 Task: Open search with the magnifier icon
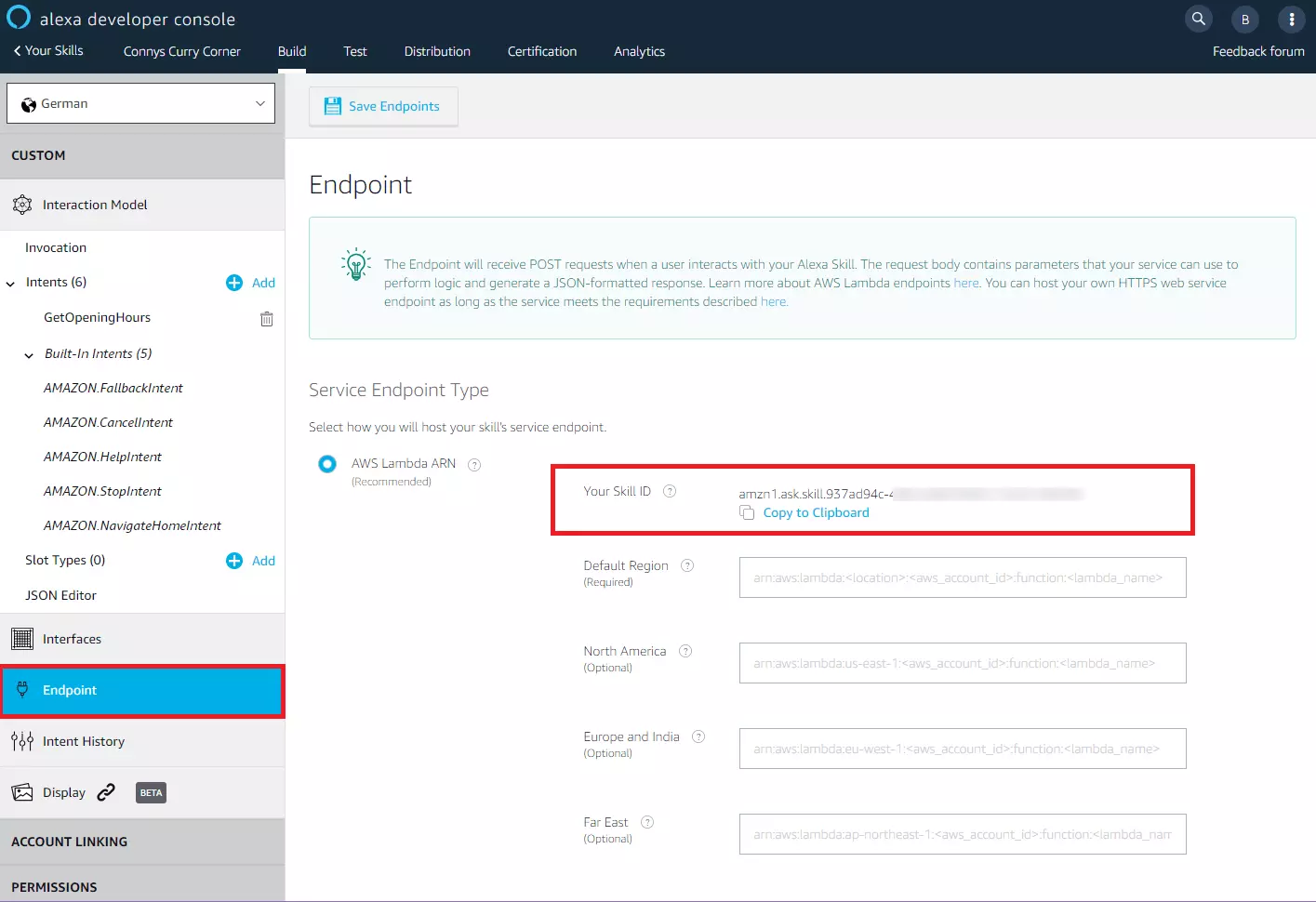(1199, 19)
